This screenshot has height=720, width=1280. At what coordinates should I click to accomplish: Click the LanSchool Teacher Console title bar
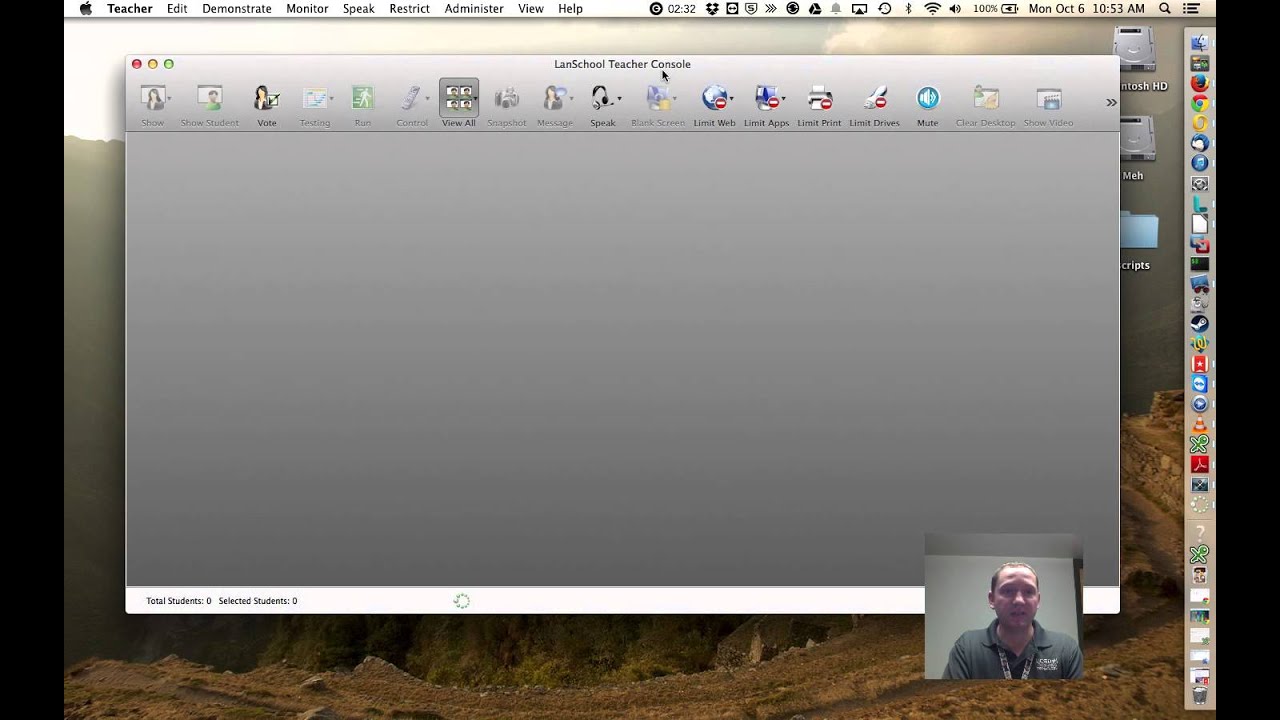[x=622, y=64]
